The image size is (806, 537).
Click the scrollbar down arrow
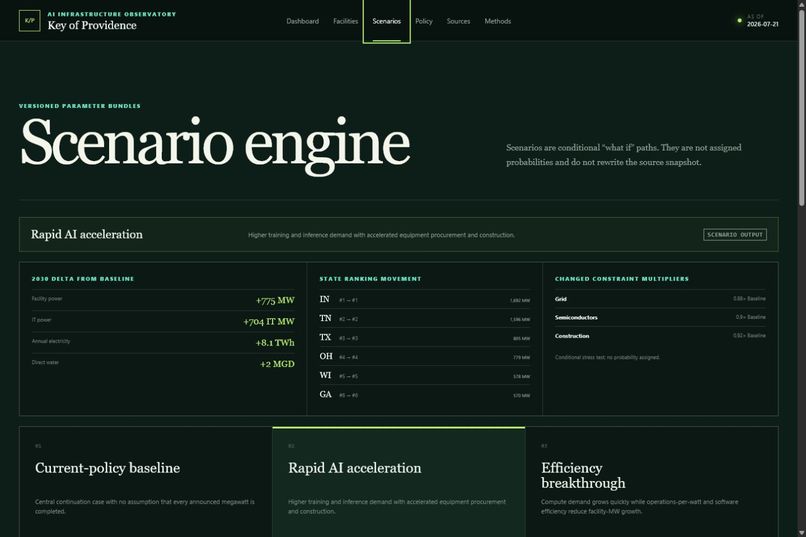[x=801, y=532]
